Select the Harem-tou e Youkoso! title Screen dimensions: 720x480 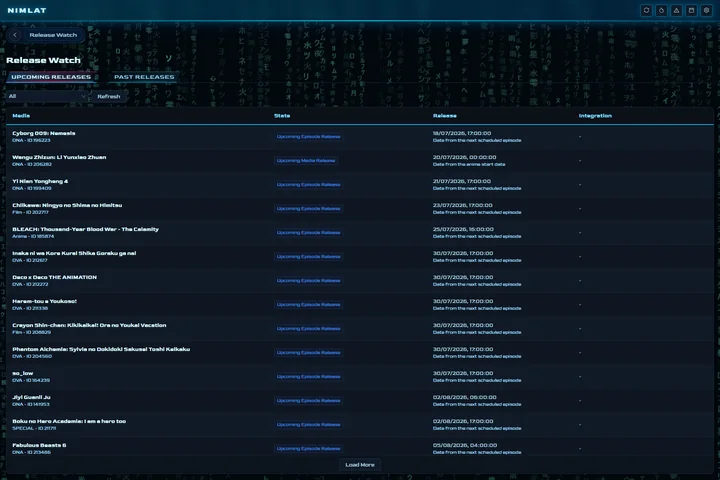point(45,301)
